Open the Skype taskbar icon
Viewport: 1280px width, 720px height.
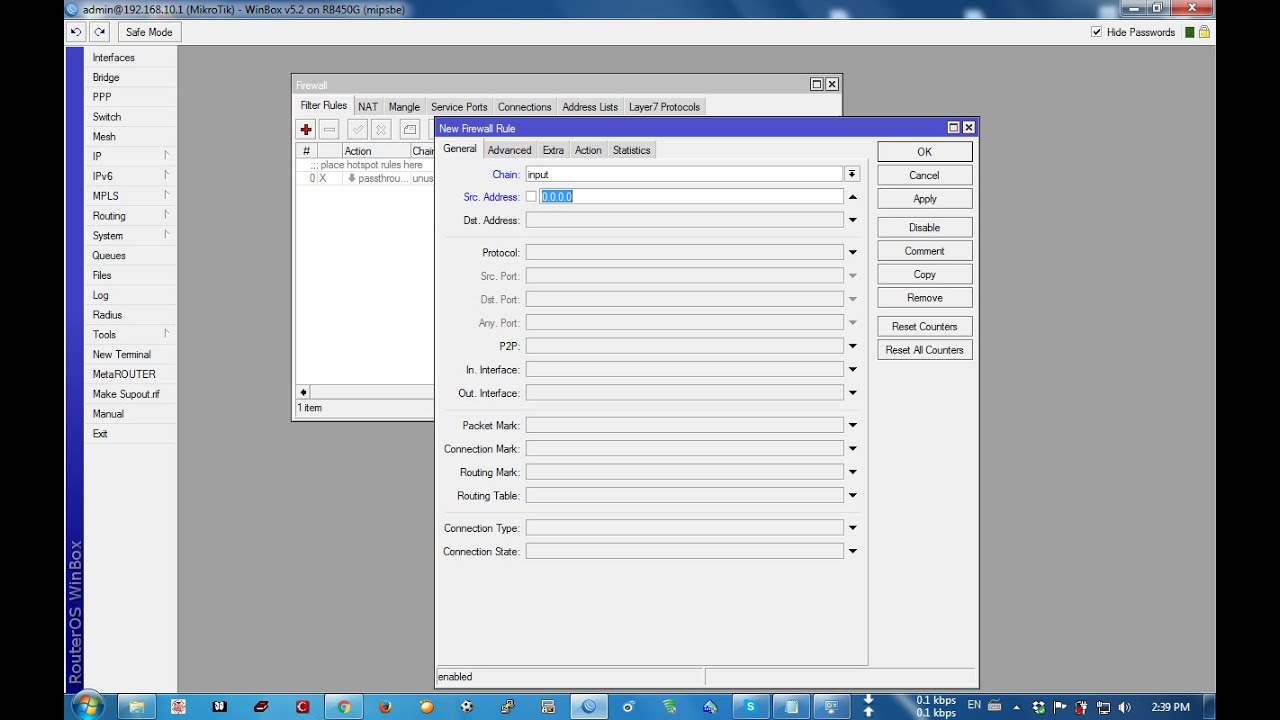pos(750,706)
